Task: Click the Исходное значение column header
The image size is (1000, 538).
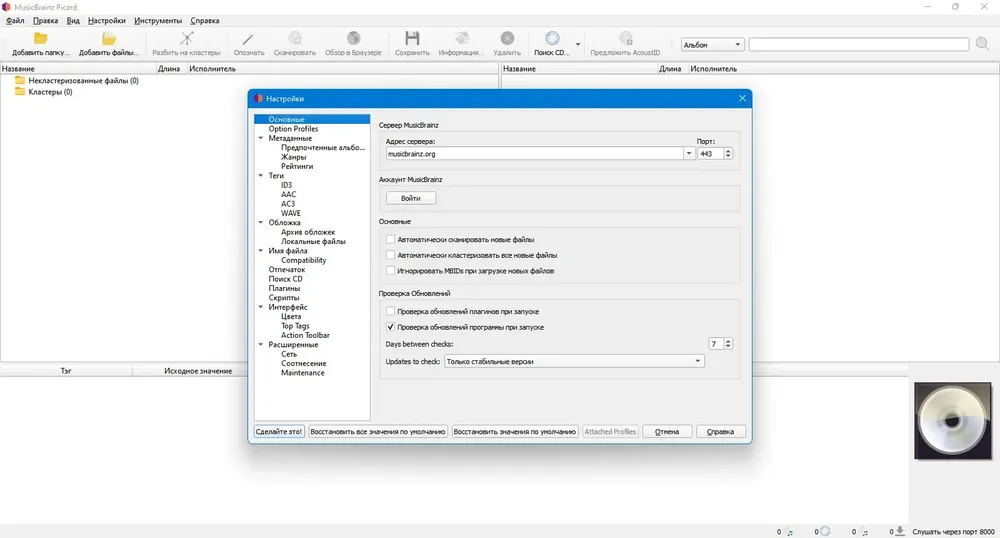Action: (x=198, y=370)
